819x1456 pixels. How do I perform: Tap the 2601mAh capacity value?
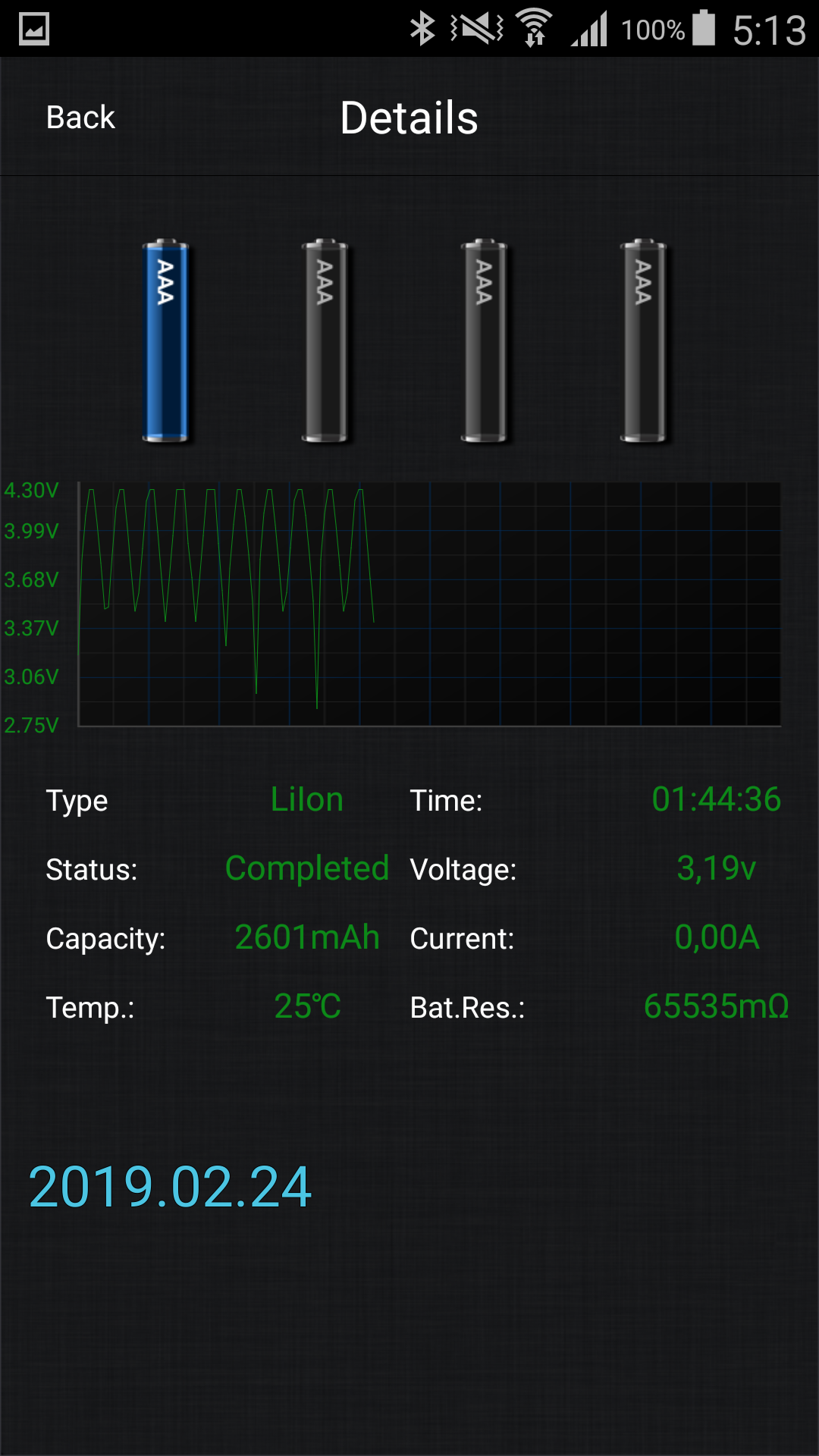(x=307, y=937)
